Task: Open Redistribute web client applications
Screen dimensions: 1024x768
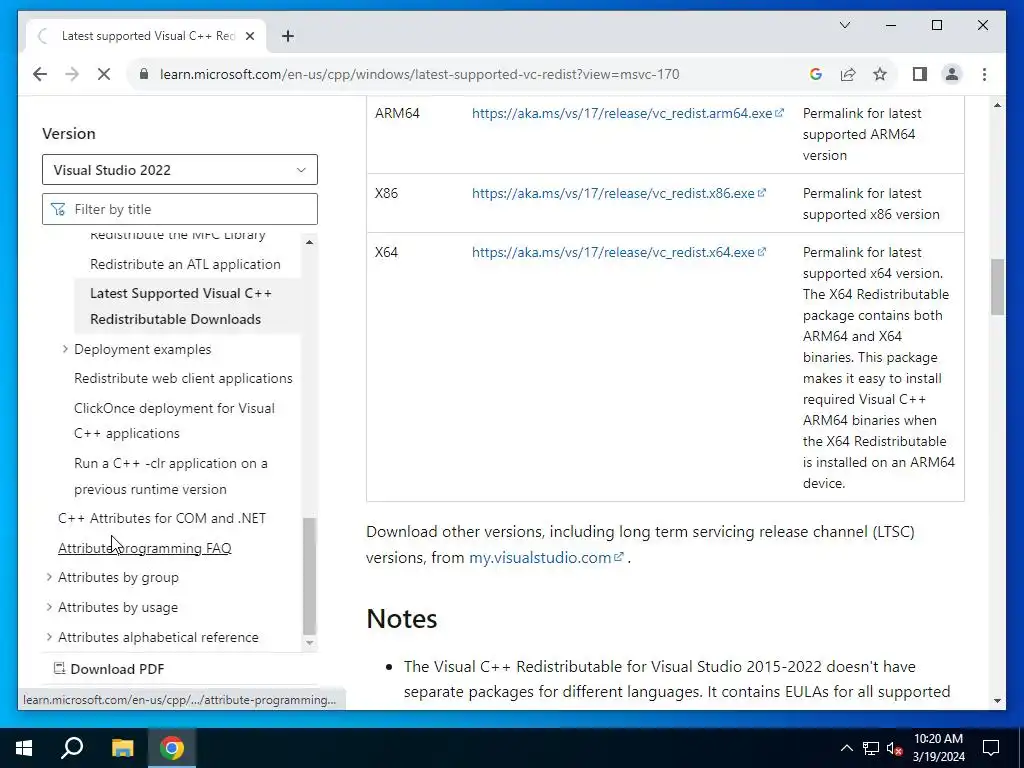Action: pyautogui.click(x=184, y=379)
